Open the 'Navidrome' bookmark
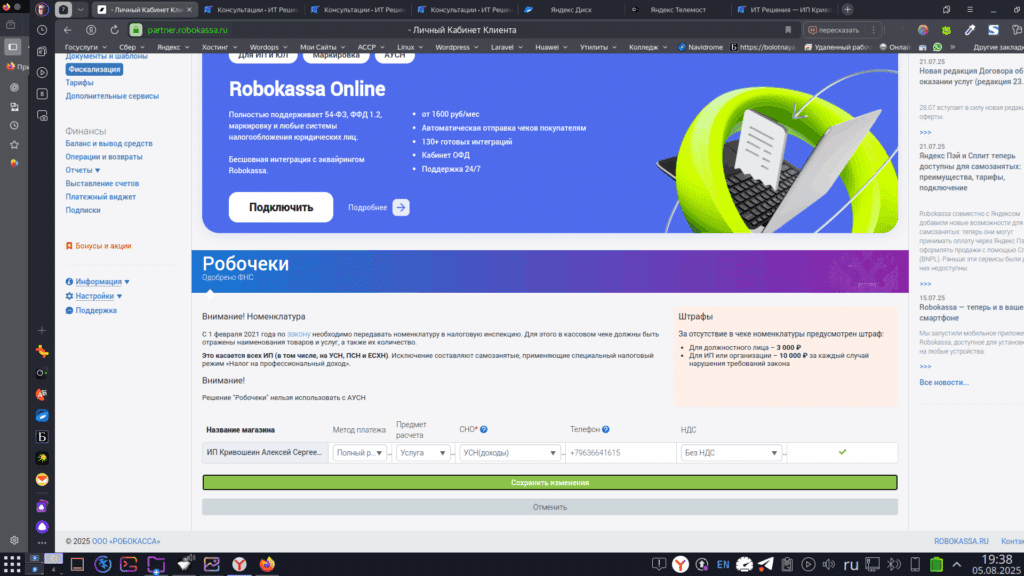This screenshot has width=1024, height=576. coord(701,47)
